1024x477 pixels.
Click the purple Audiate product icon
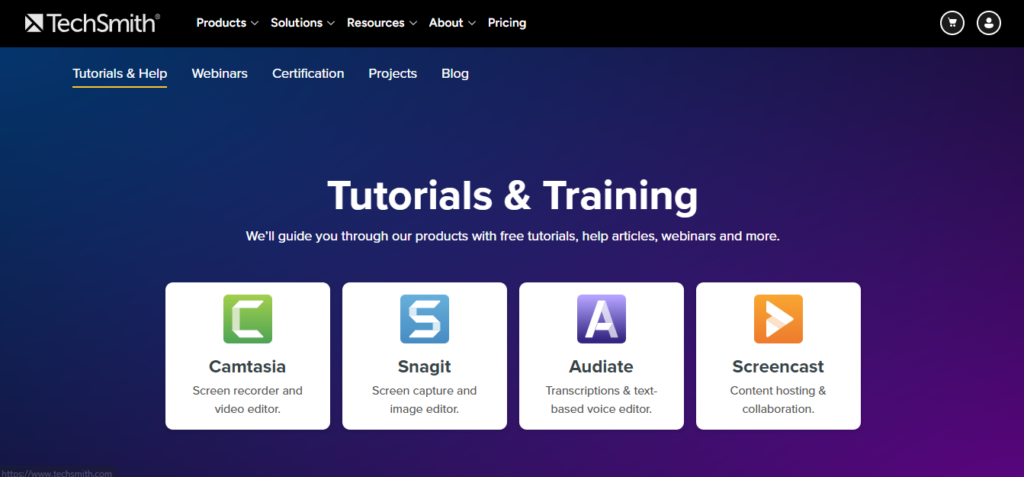(601, 319)
